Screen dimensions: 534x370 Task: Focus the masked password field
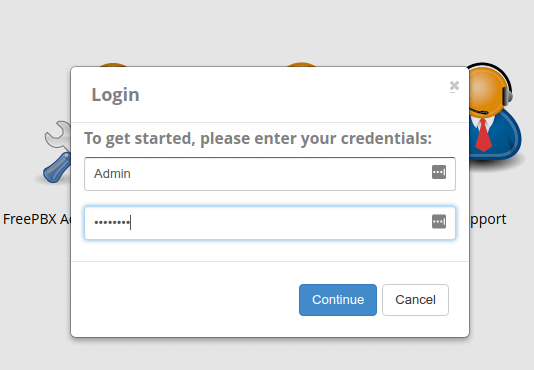(x=270, y=223)
